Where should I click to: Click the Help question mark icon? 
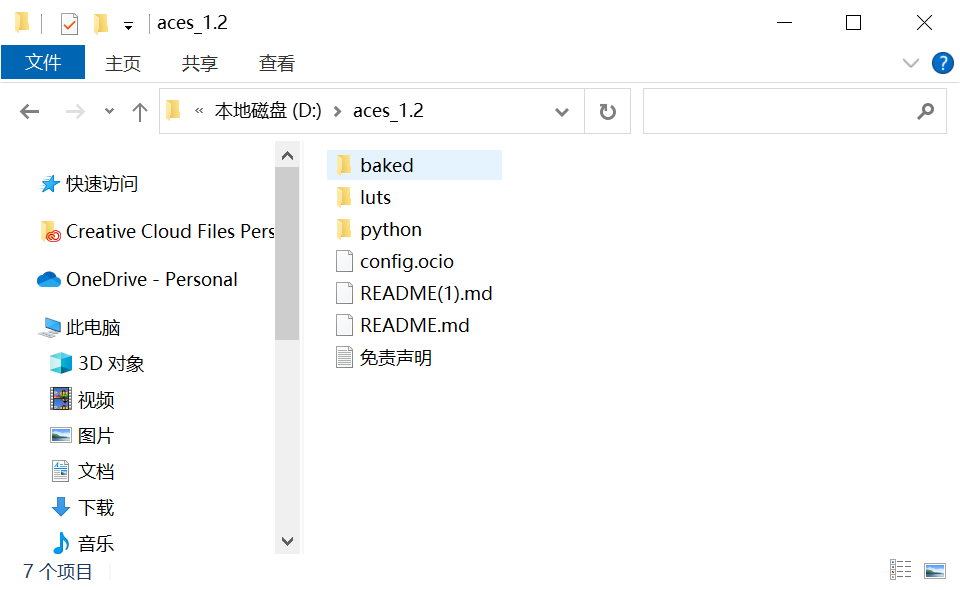(x=942, y=63)
